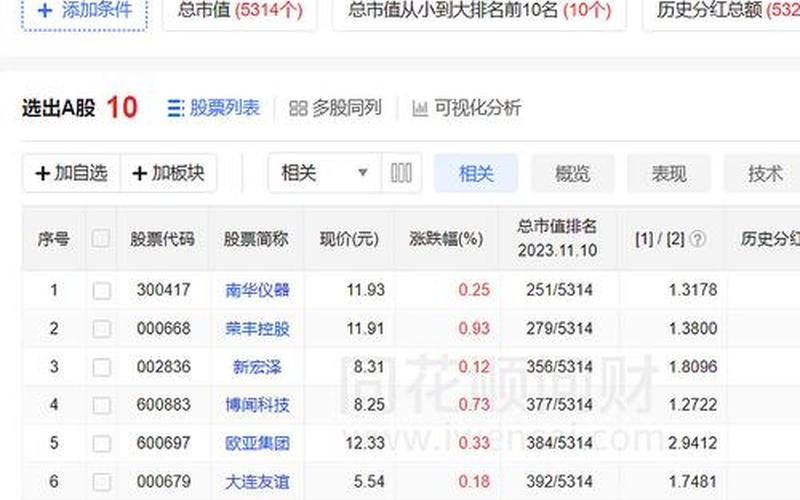Switch to 可视化分析 visual analysis view

point(466,108)
